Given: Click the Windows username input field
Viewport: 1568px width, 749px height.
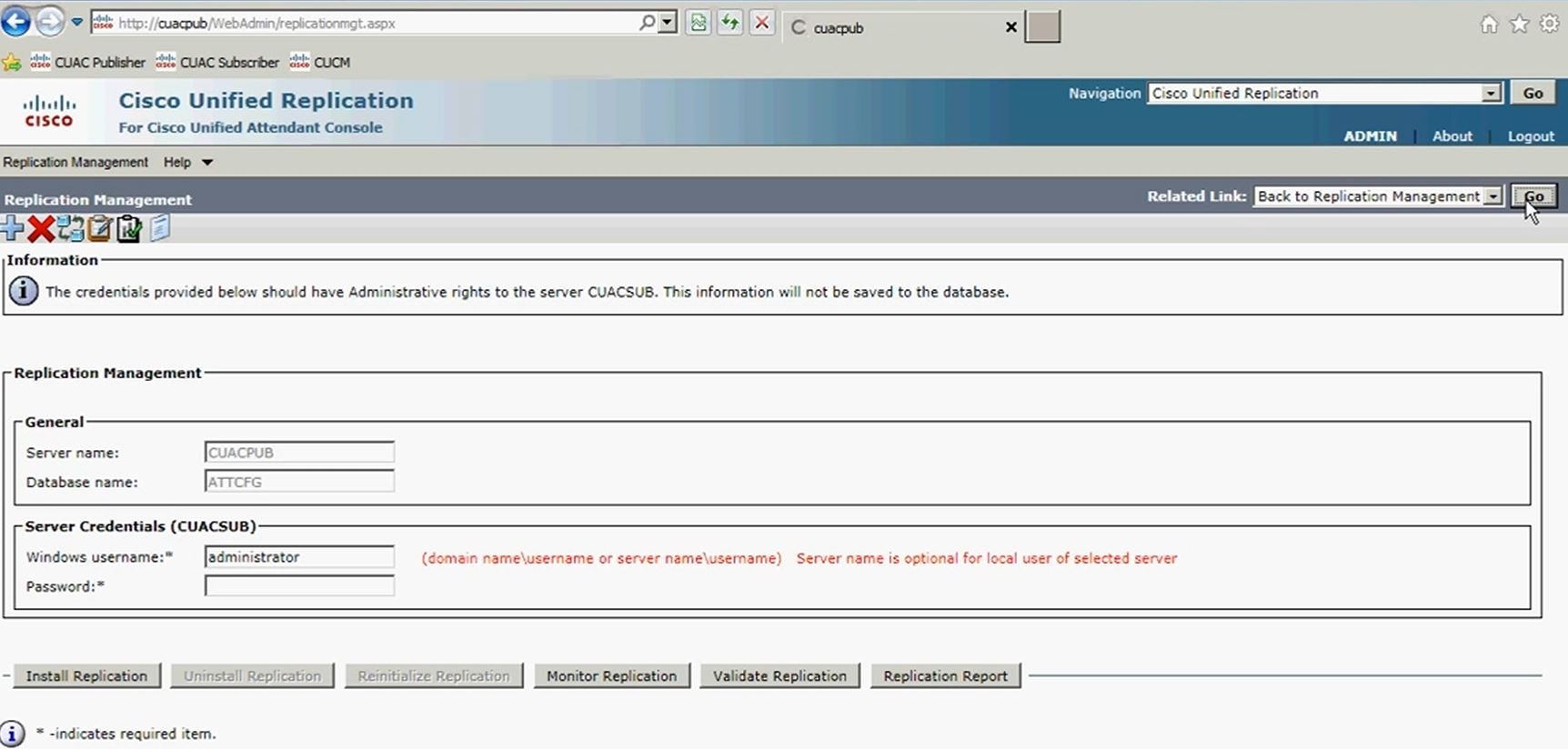Looking at the screenshot, I should tap(299, 556).
